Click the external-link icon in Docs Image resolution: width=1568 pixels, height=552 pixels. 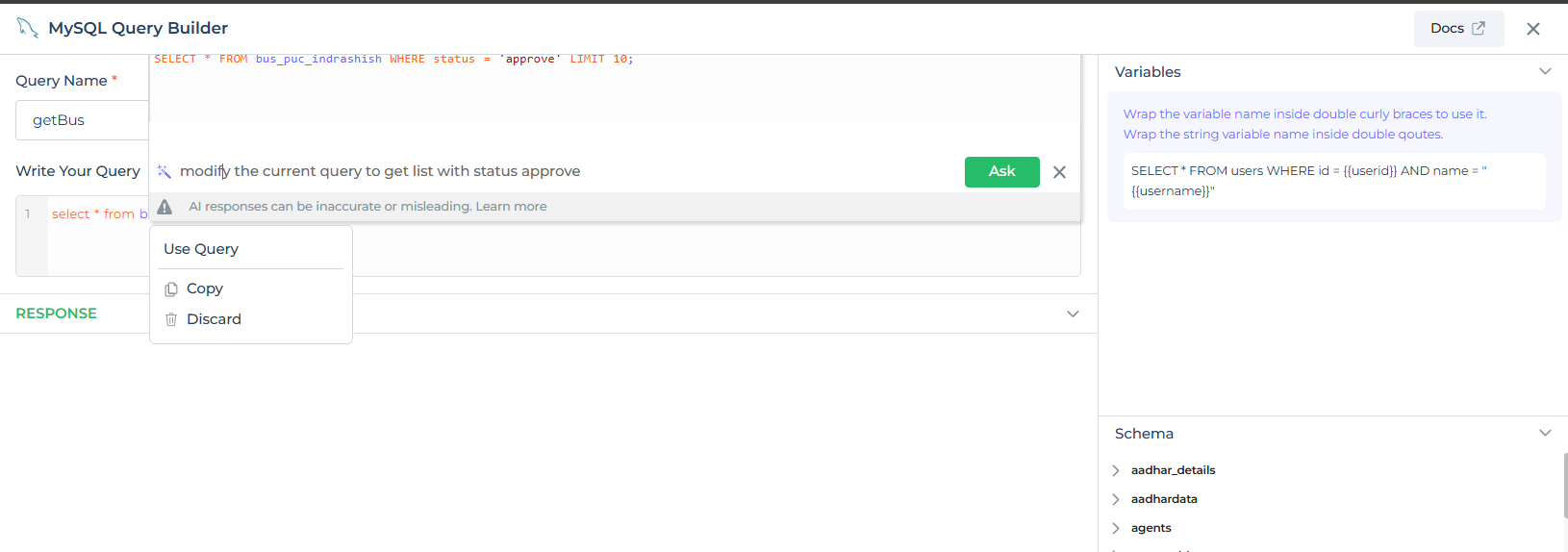point(1479,29)
